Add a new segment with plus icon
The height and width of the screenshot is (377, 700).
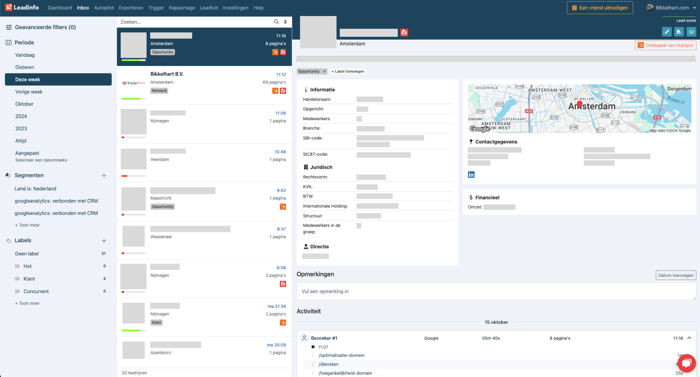(x=104, y=176)
